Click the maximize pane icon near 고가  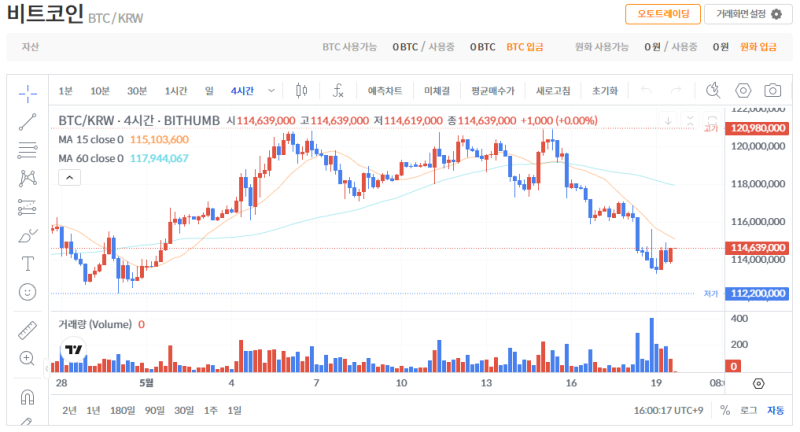click(x=712, y=120)
